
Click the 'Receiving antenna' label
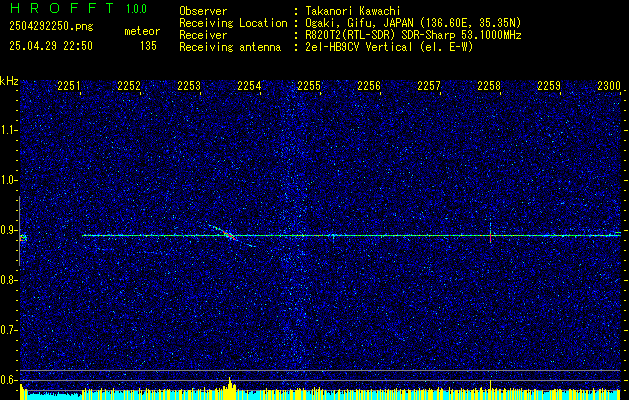[230, 47]
